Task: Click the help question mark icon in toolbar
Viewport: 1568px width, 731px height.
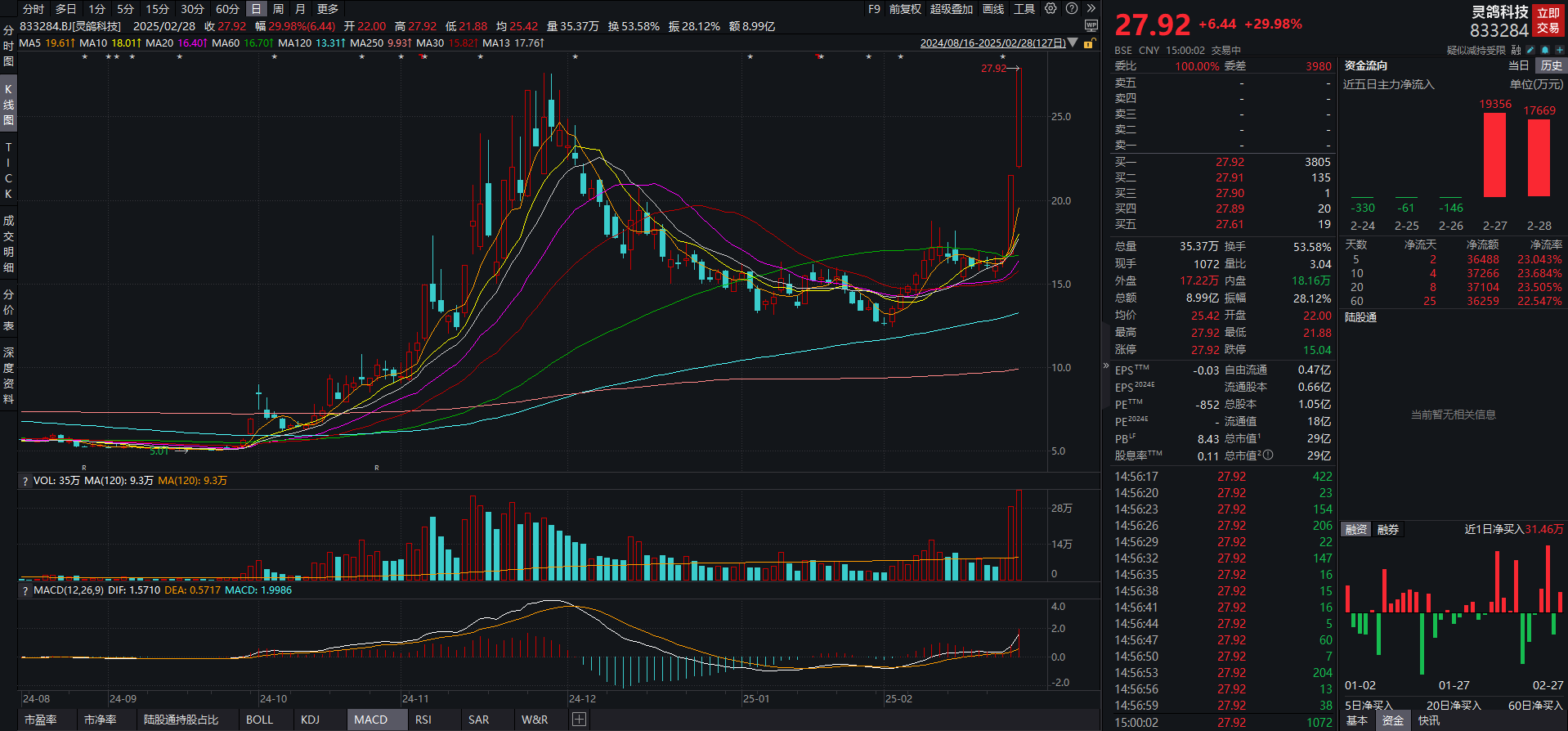Action: point(1071,9)
